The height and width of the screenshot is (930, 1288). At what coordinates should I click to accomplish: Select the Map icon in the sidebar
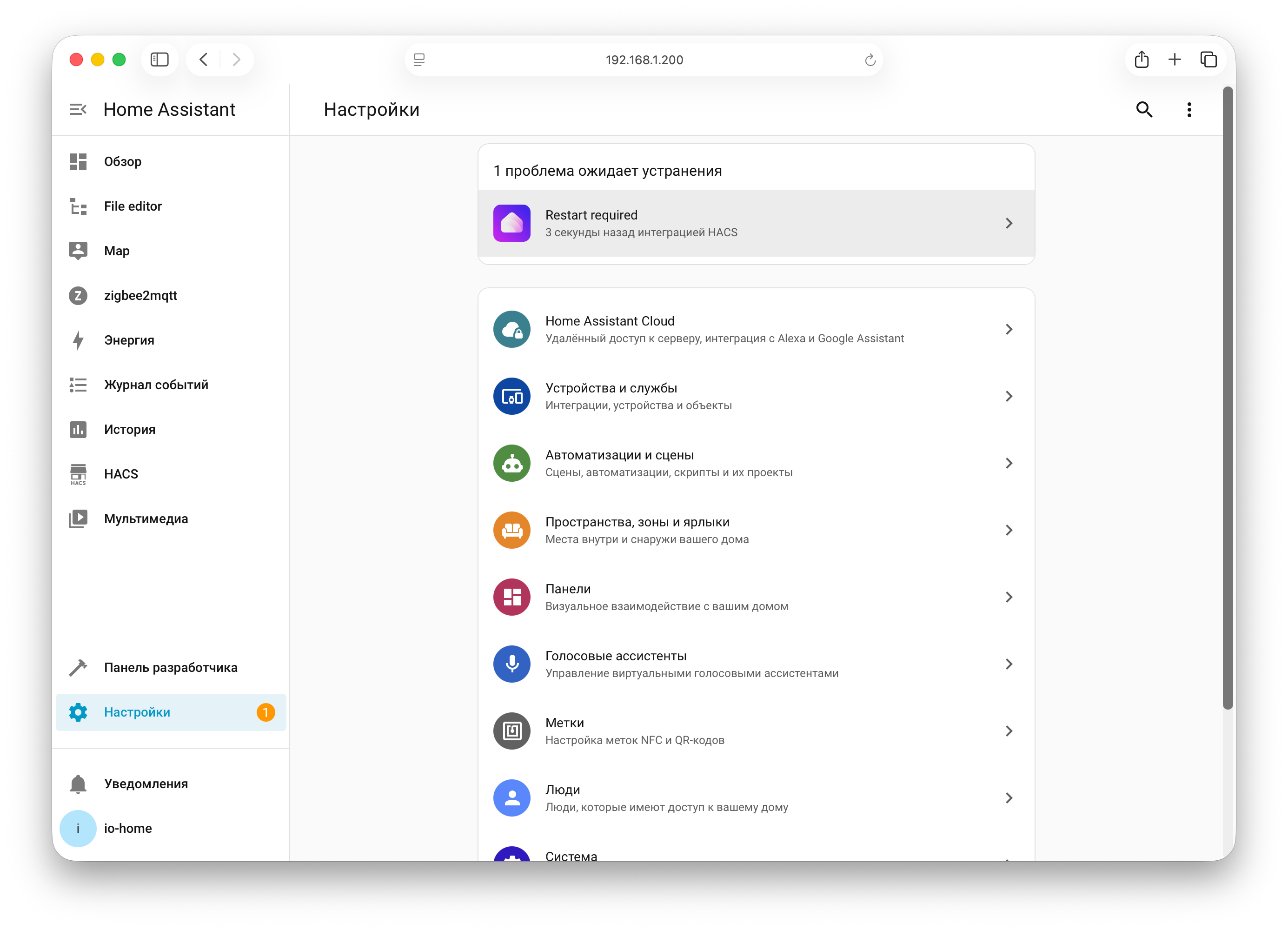pos(78,250)
